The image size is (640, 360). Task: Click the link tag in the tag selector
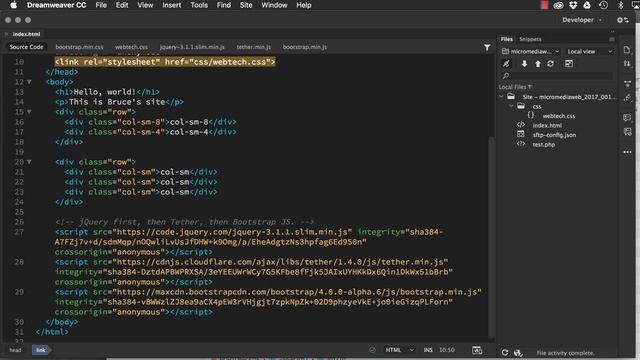click(x=40, y=350)
